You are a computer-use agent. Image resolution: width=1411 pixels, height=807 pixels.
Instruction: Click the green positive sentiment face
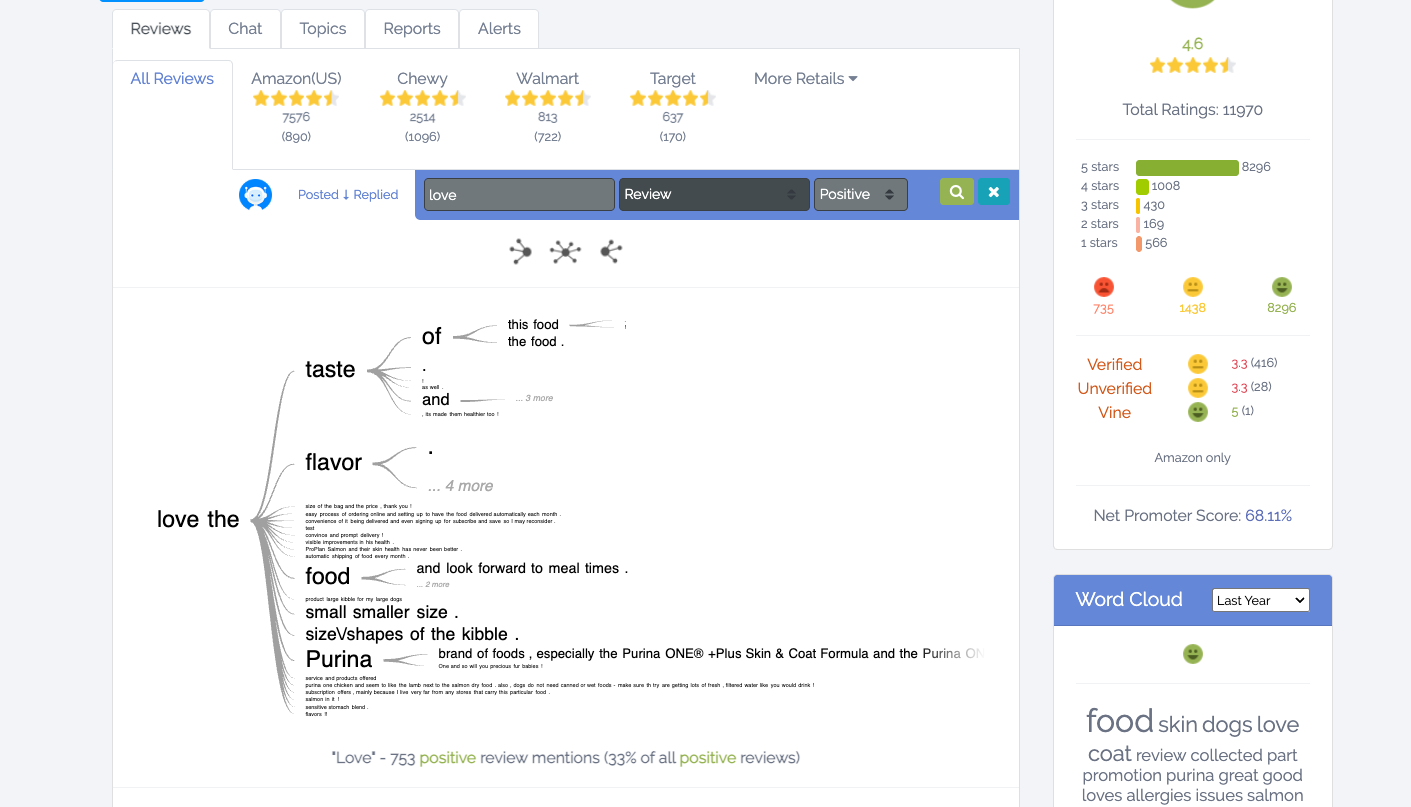(1281, 287)
